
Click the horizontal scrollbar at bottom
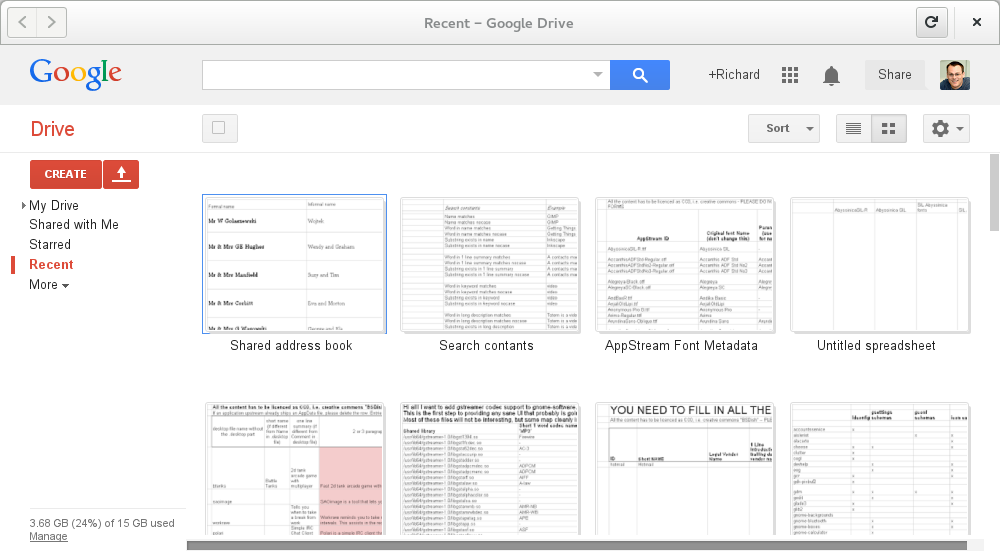click(577, 545)
